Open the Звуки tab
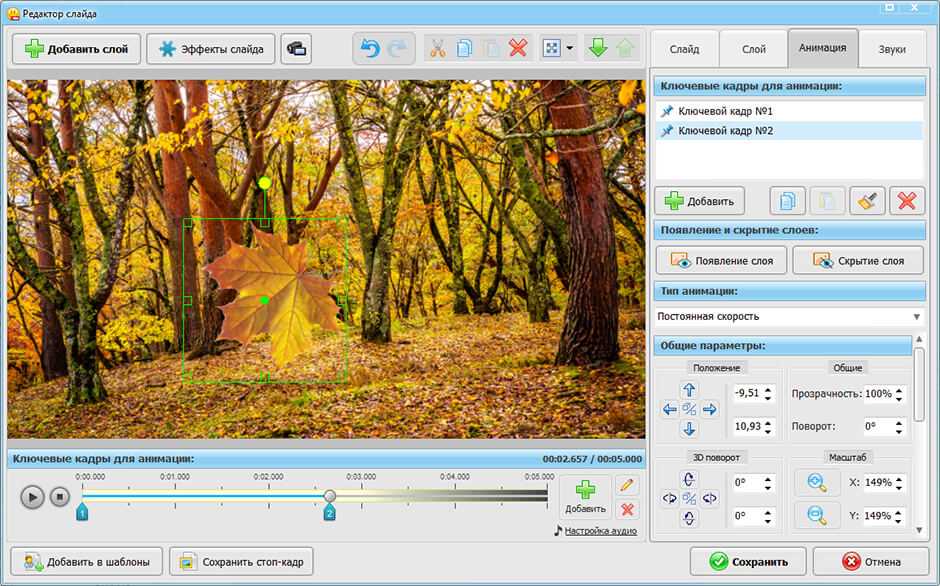Image resolution: width=940 pixels, height=586 pixels. point(891,48)
